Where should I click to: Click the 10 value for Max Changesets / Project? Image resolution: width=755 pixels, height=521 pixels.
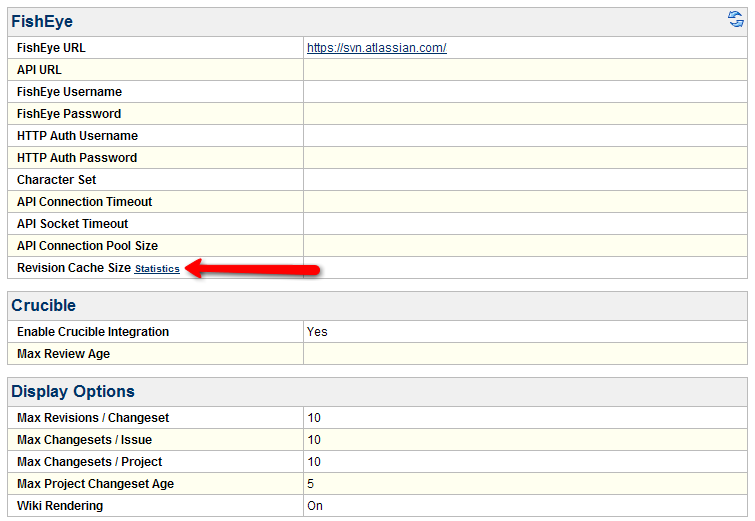point(314,462)
